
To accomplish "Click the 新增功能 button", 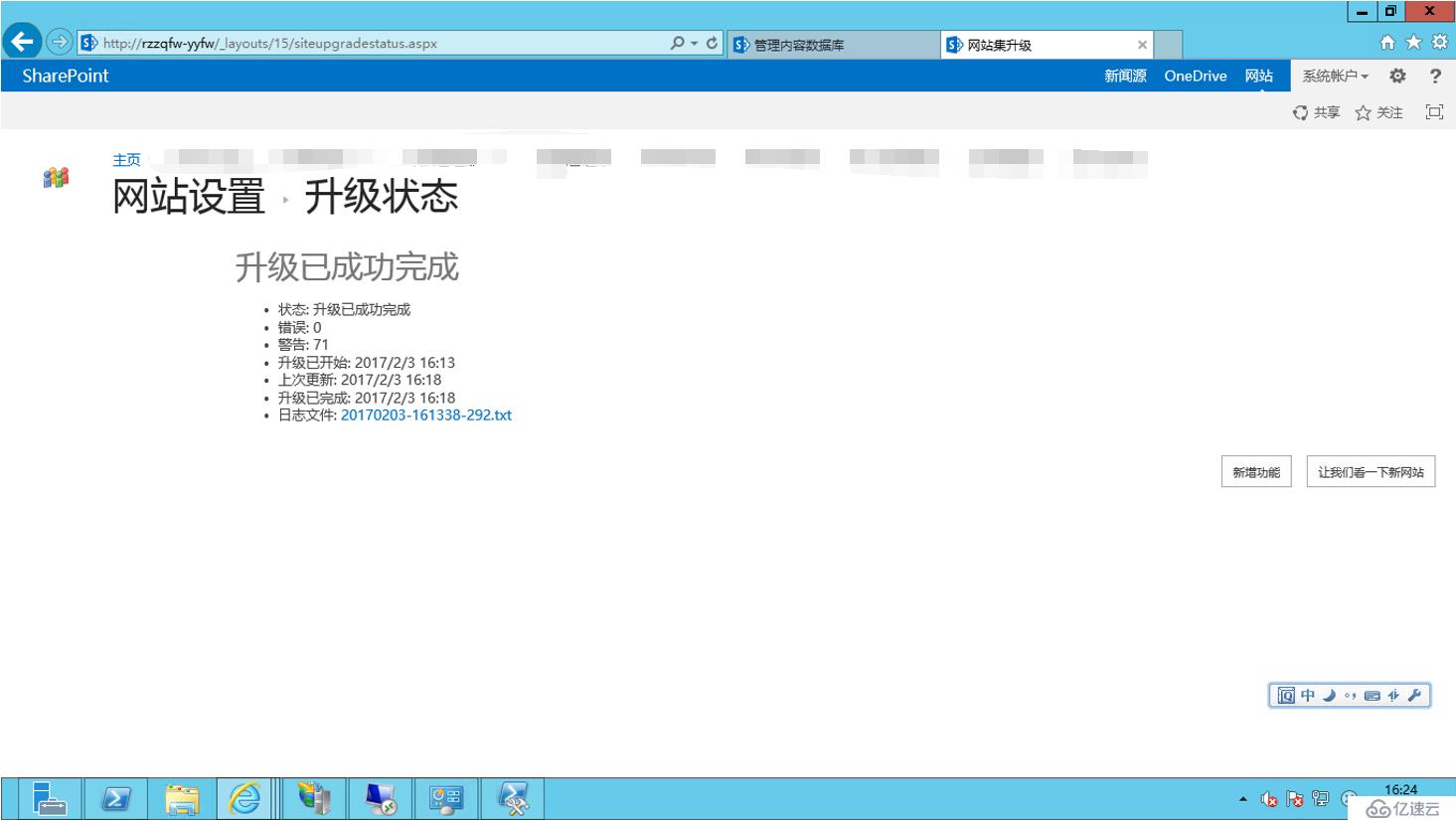I will click(x=1256, y=472).
